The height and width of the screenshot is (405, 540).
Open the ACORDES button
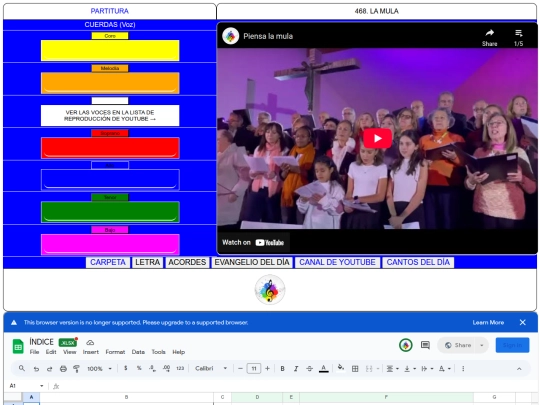[x=187, y=262]
